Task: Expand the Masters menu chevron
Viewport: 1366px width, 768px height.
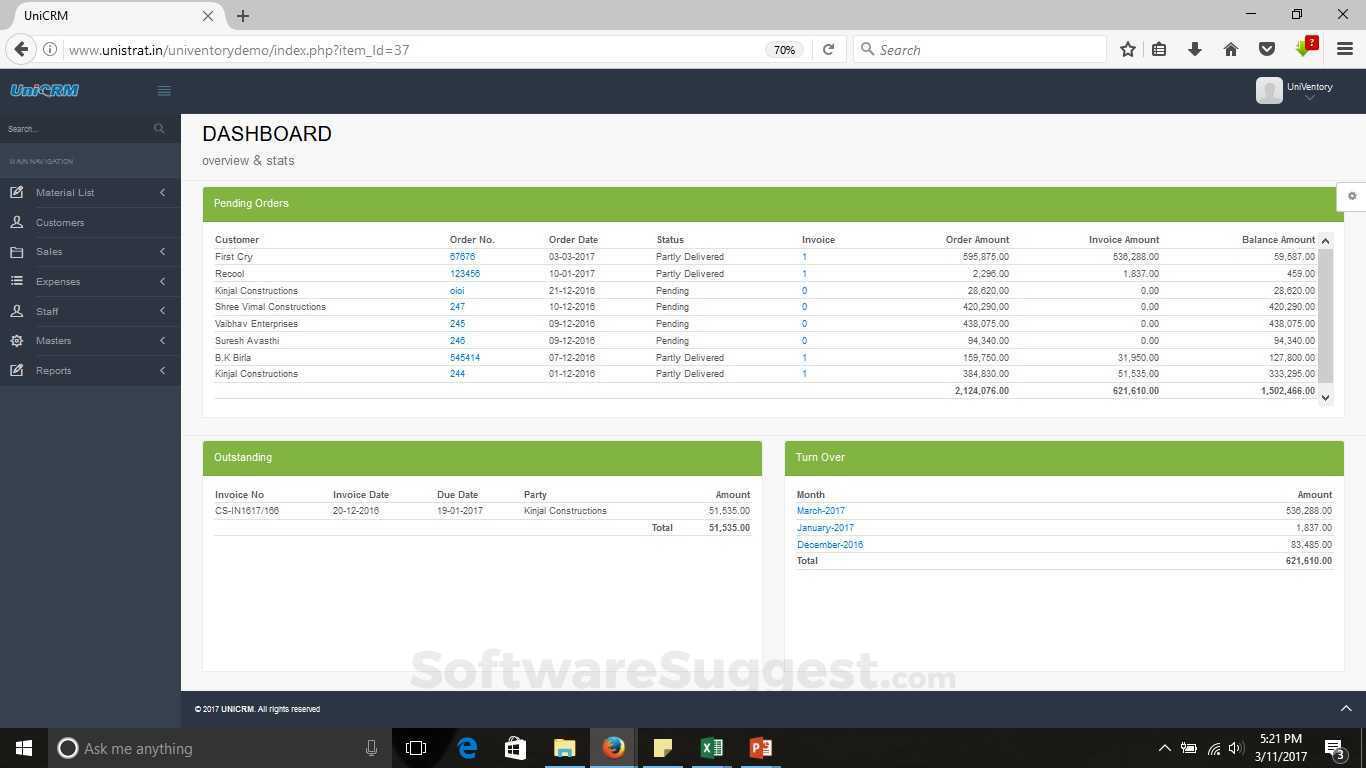Action: click(162, 340)
